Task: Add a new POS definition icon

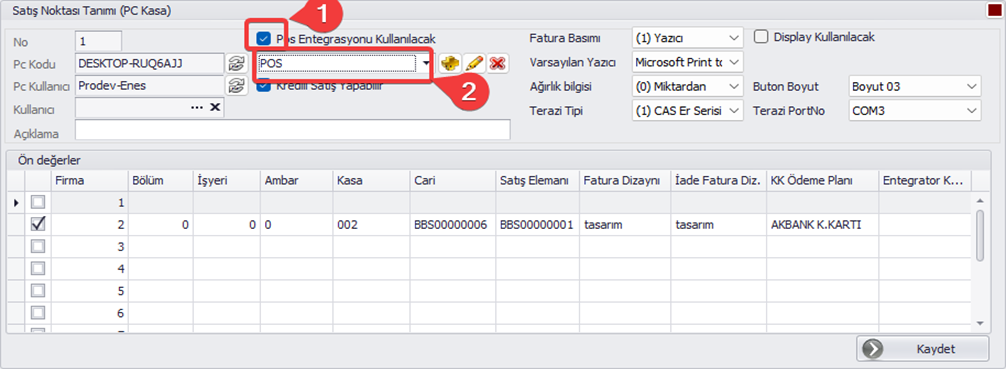Action: tap(450, 64)
